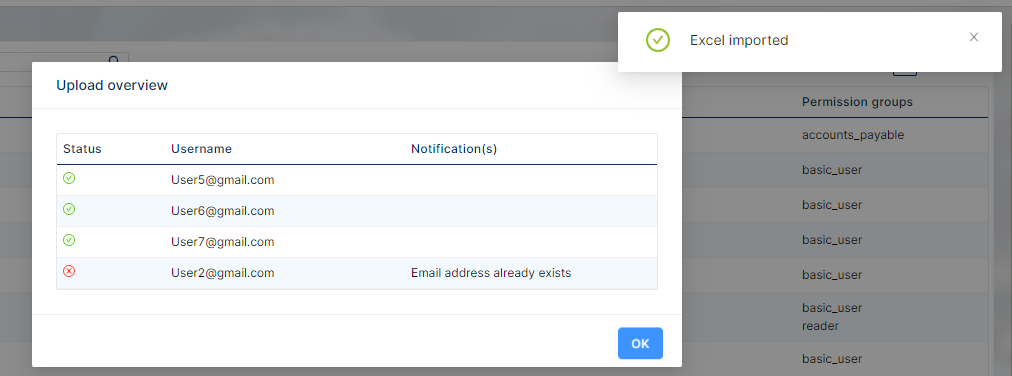Click the Notification(s) column header
1012x376 pixels.
point(454,149)
